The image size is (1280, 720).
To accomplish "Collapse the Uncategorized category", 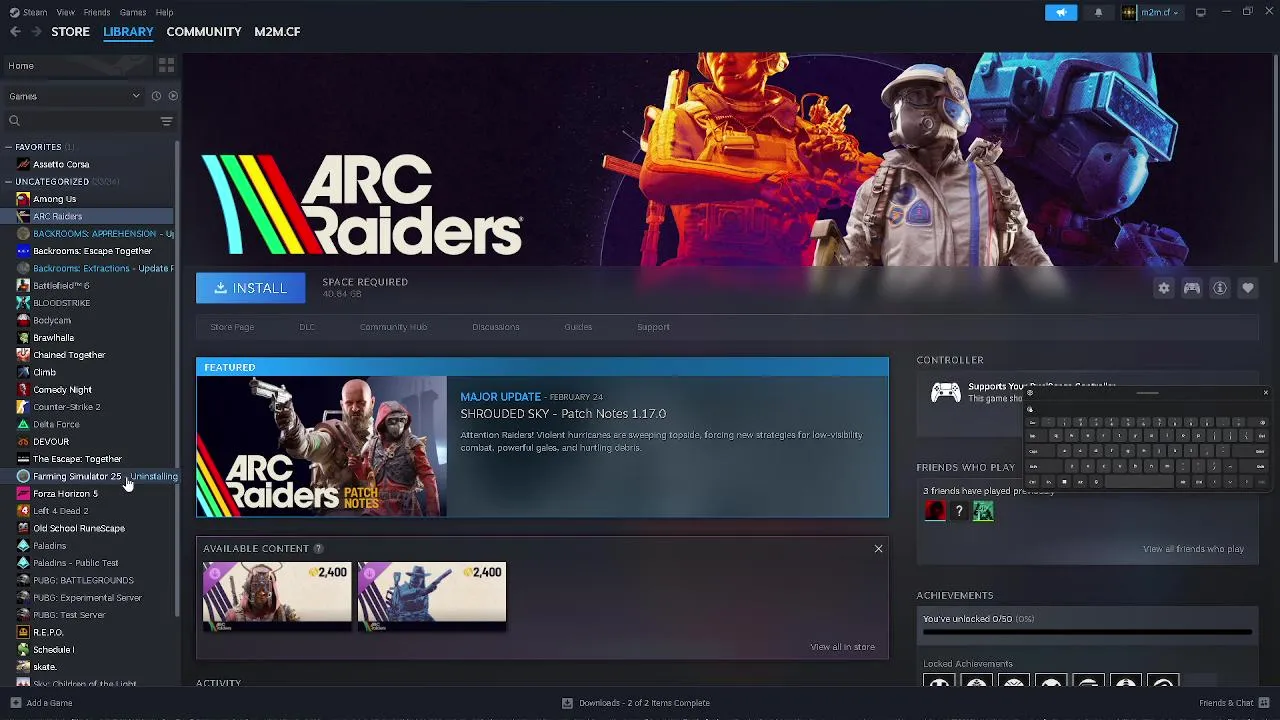I will (8, 182).
